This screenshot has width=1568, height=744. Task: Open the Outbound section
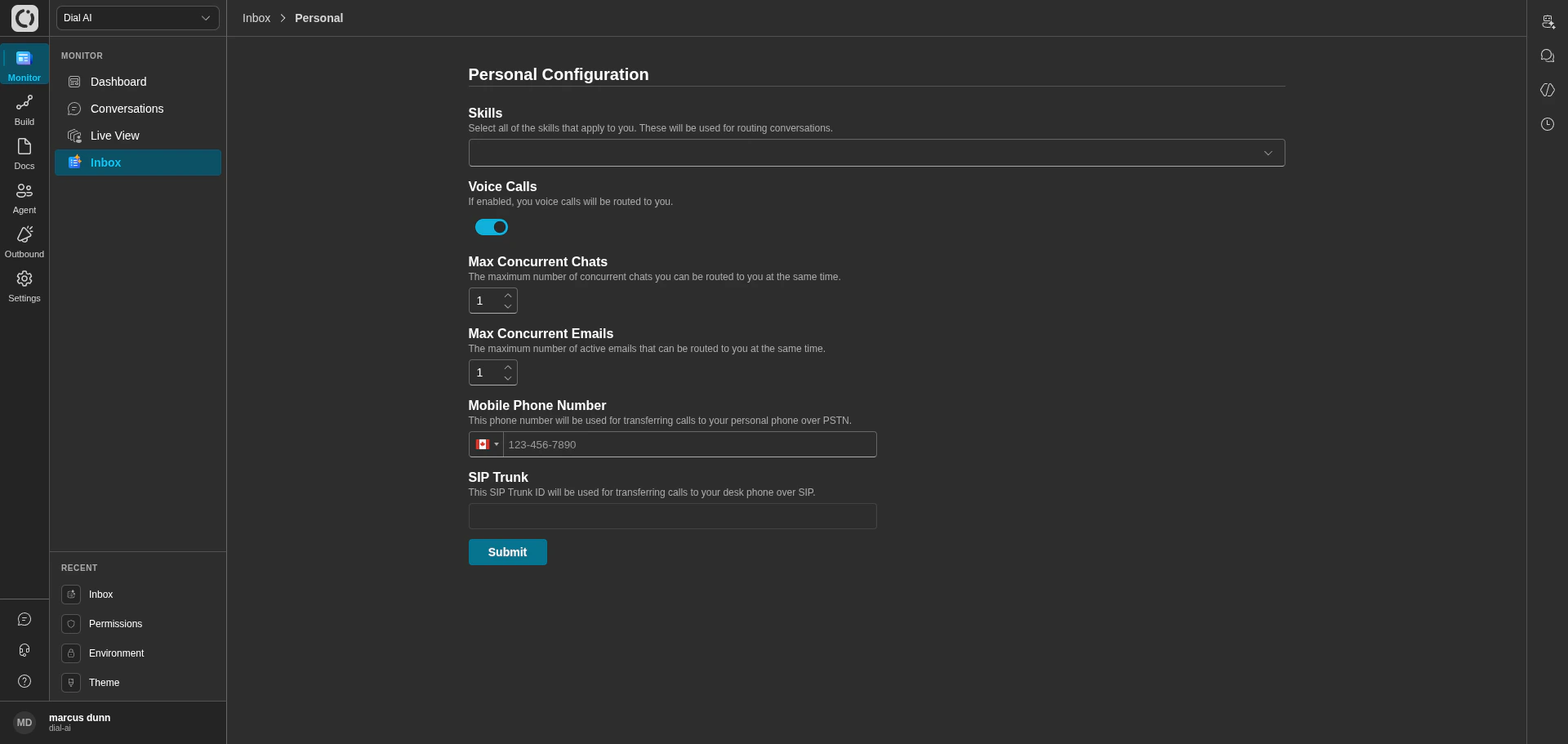pyautogui.click(x=24, y=242)
